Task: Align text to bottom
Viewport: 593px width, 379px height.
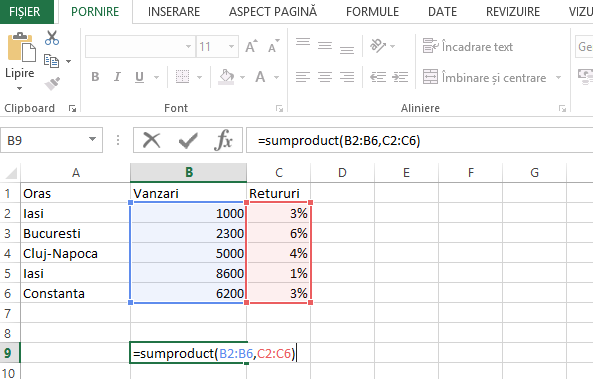Action: 347,50
